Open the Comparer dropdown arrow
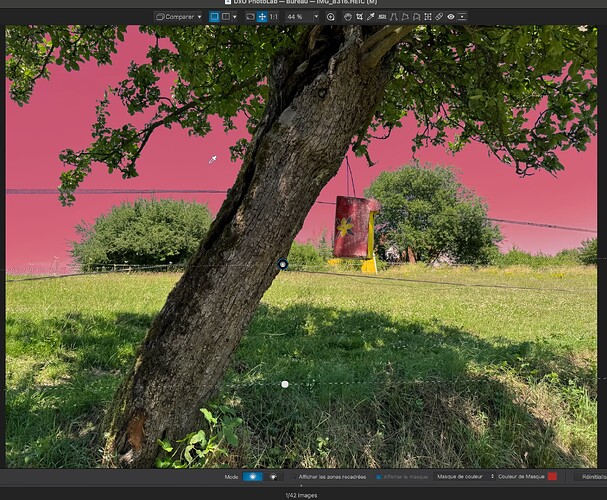Screen dimensions: 607x500 click(x=200, y=17)
